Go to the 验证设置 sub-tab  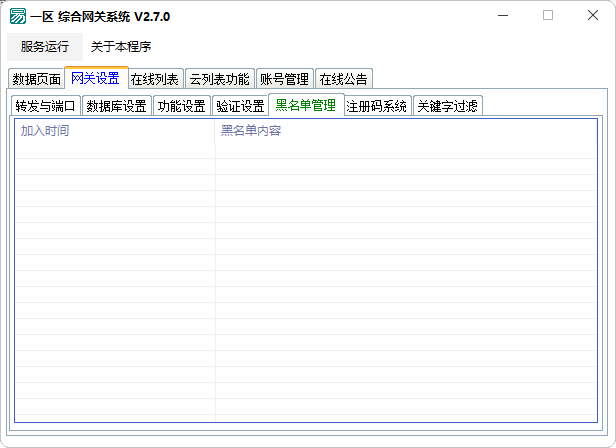[x=240, y=106]
